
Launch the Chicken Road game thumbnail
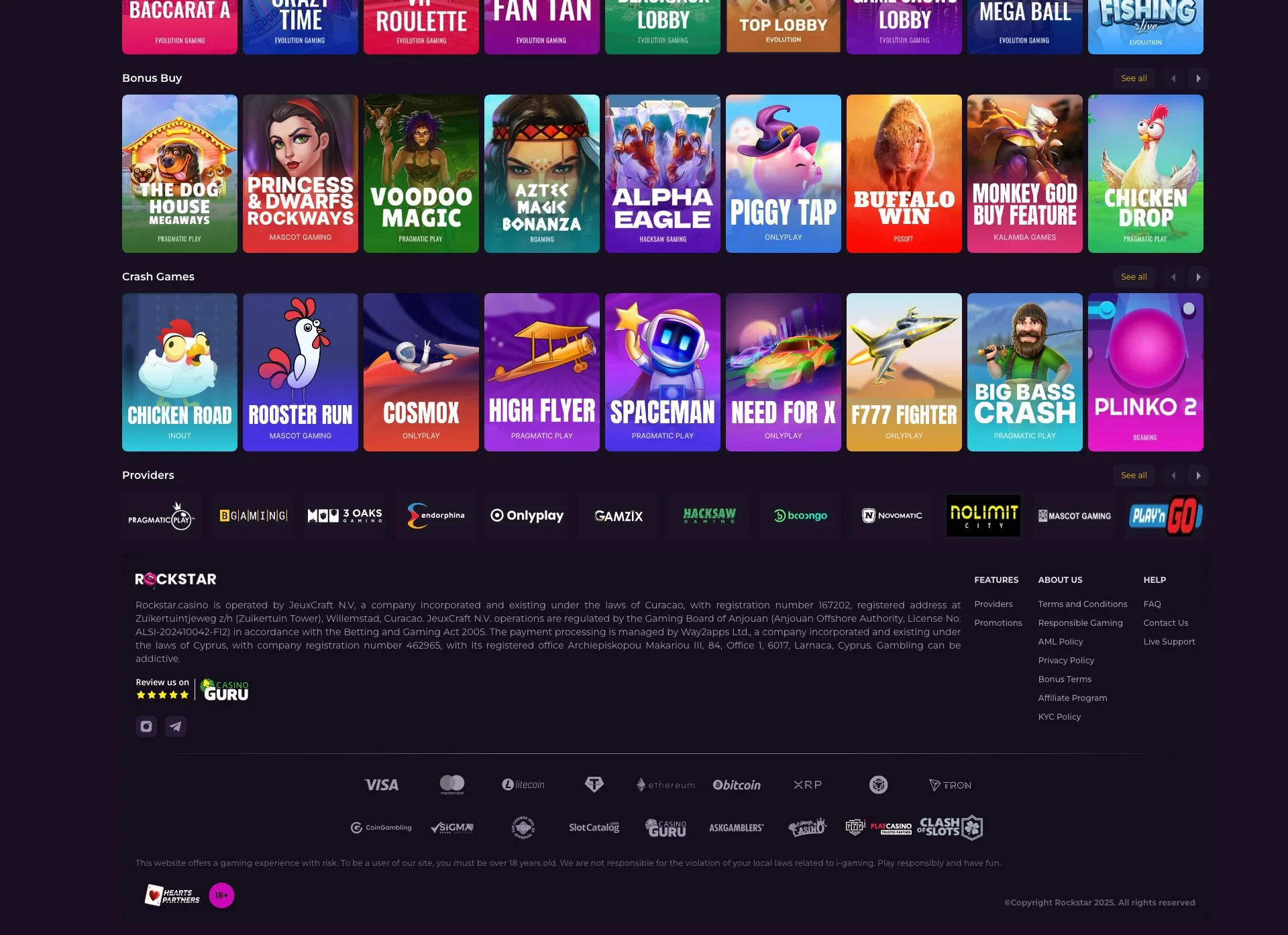[x=179, y=372]
